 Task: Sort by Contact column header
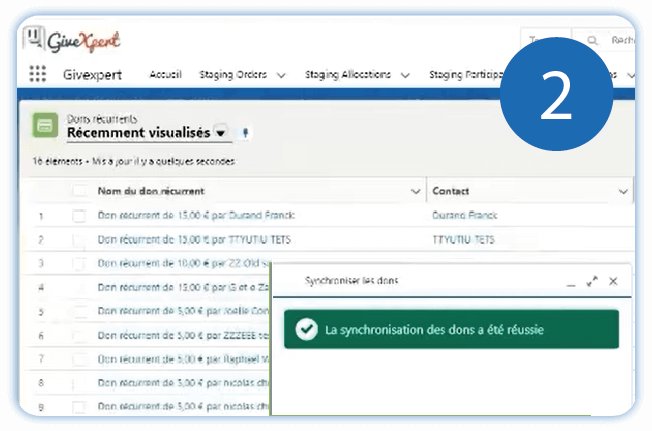[450, 191]
